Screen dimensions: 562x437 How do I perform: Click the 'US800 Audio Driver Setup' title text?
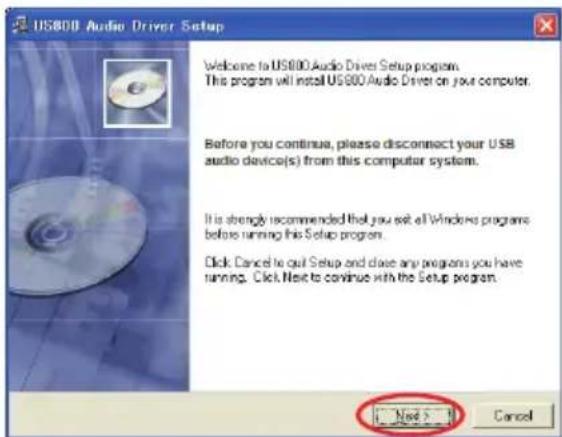point(128,26)
